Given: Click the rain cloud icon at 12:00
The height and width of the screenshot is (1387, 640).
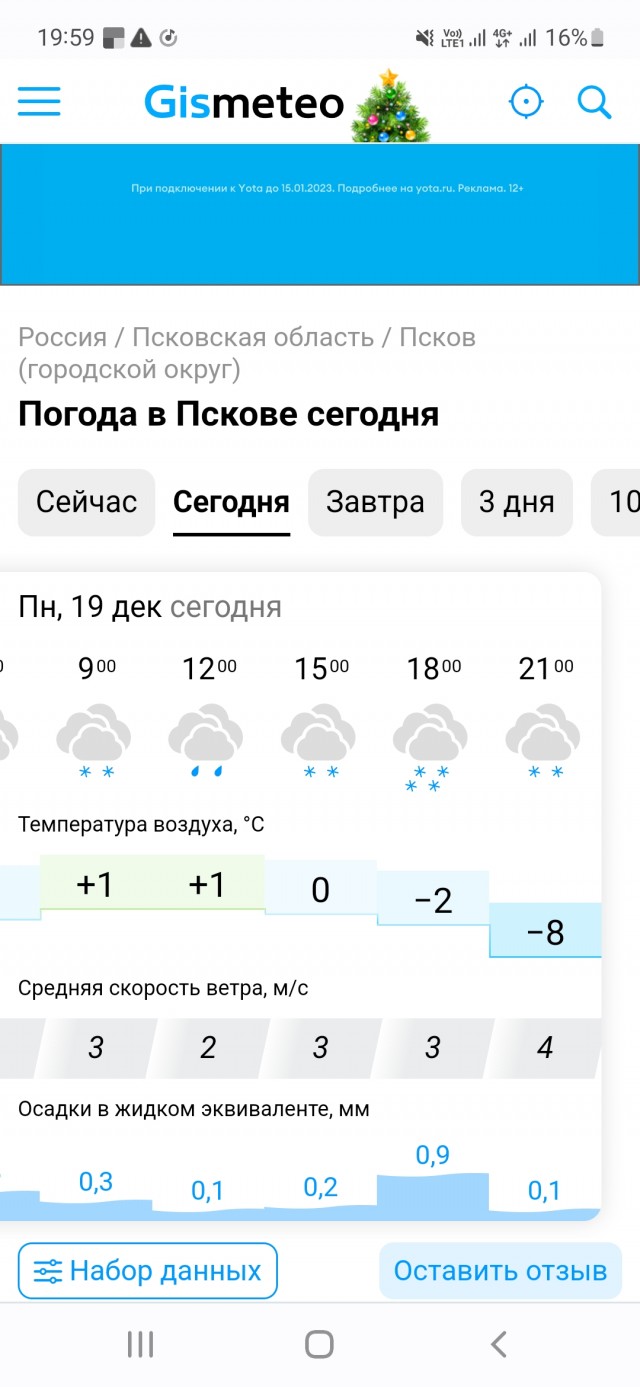Looking at the screenshot, I should coord(206,735).
